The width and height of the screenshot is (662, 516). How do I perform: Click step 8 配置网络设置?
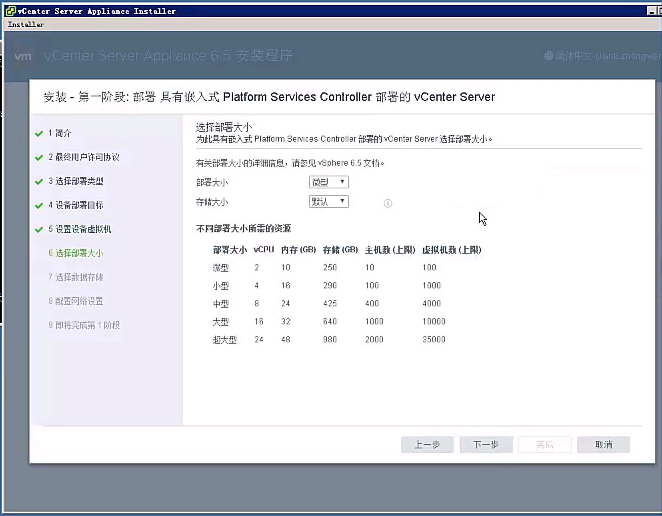point(76,301)
